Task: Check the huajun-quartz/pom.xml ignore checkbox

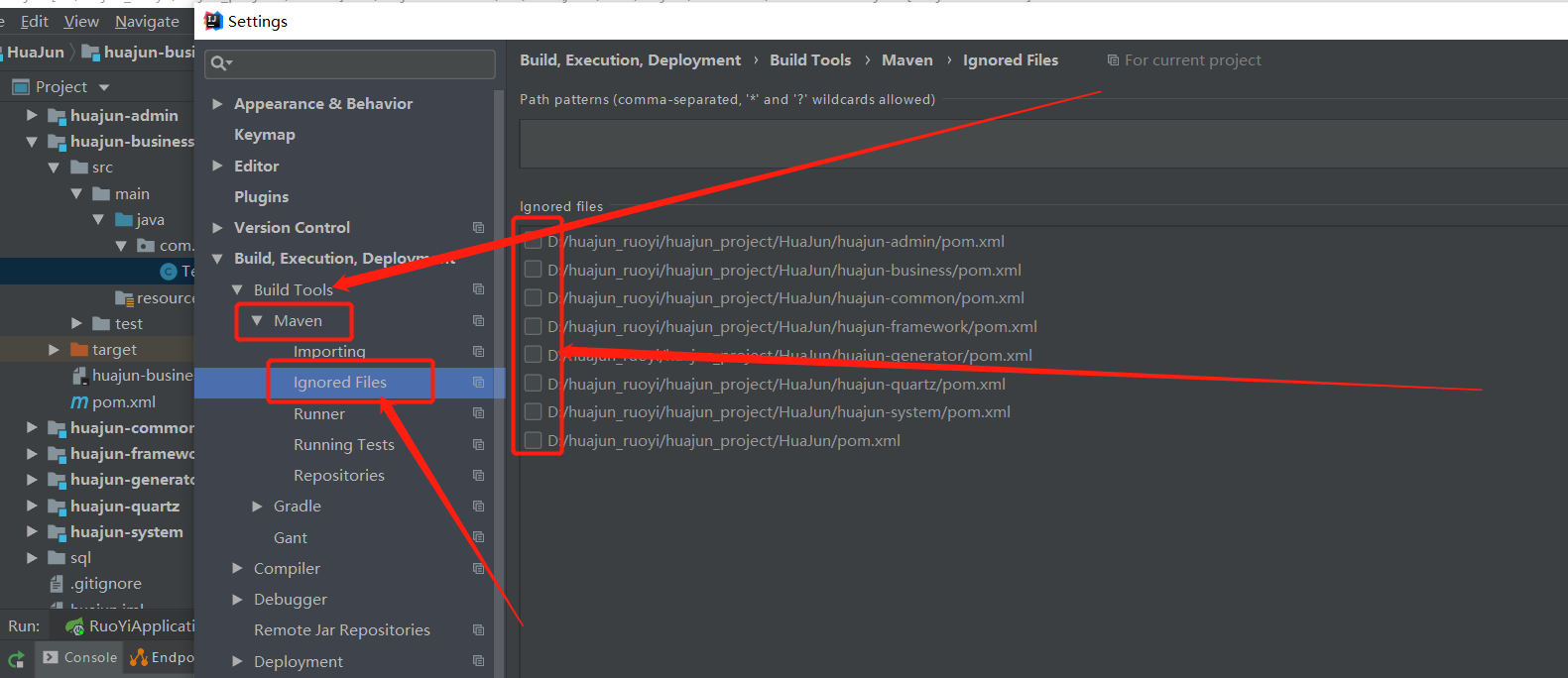Action: coord(533,384)
